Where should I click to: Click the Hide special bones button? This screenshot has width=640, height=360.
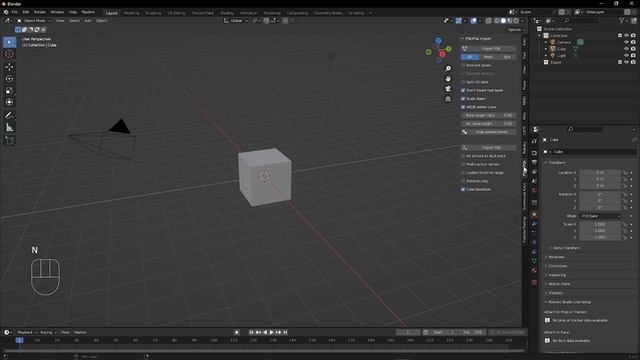489,132
